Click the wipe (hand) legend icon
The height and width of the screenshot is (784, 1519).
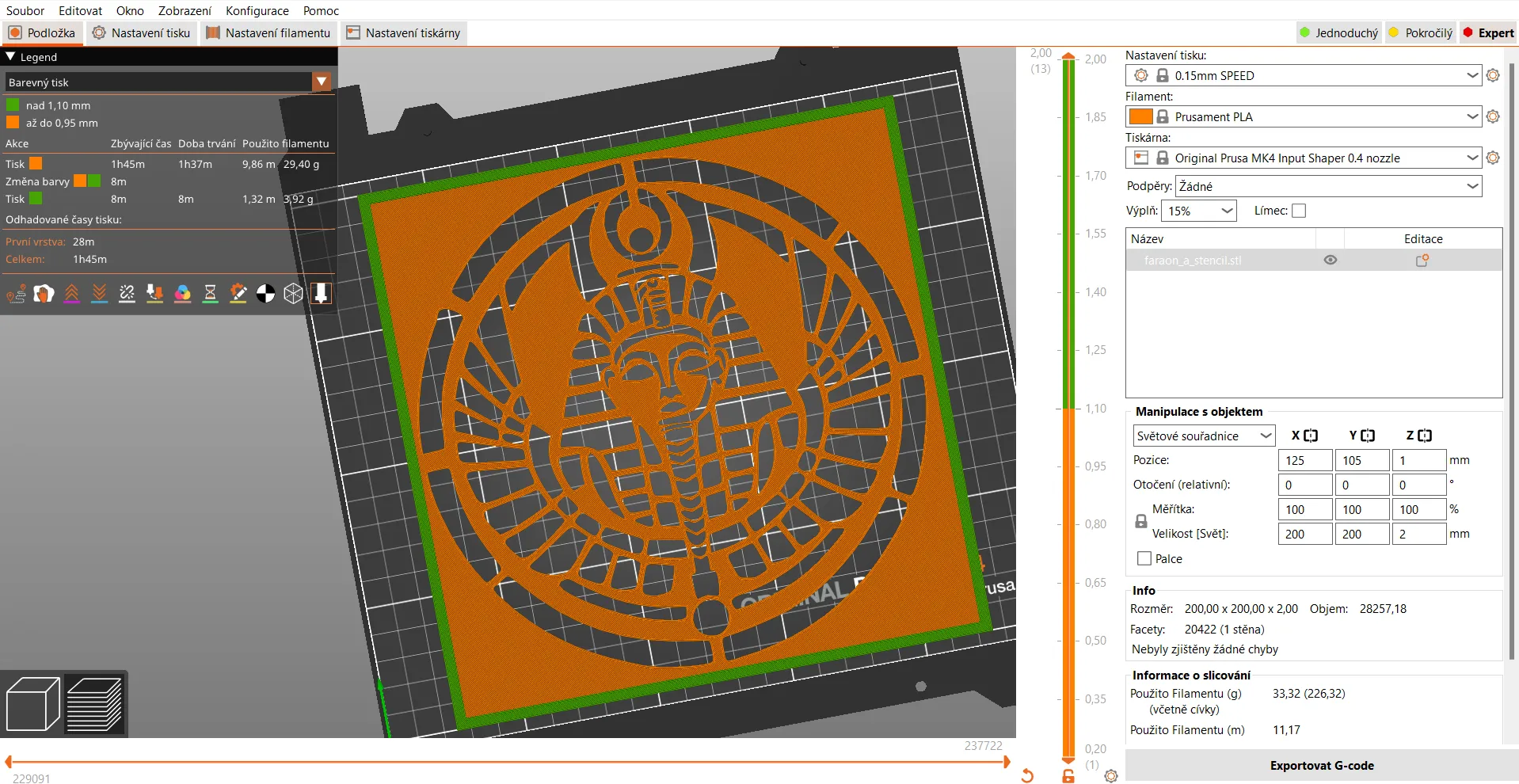(x=44, y=295)
